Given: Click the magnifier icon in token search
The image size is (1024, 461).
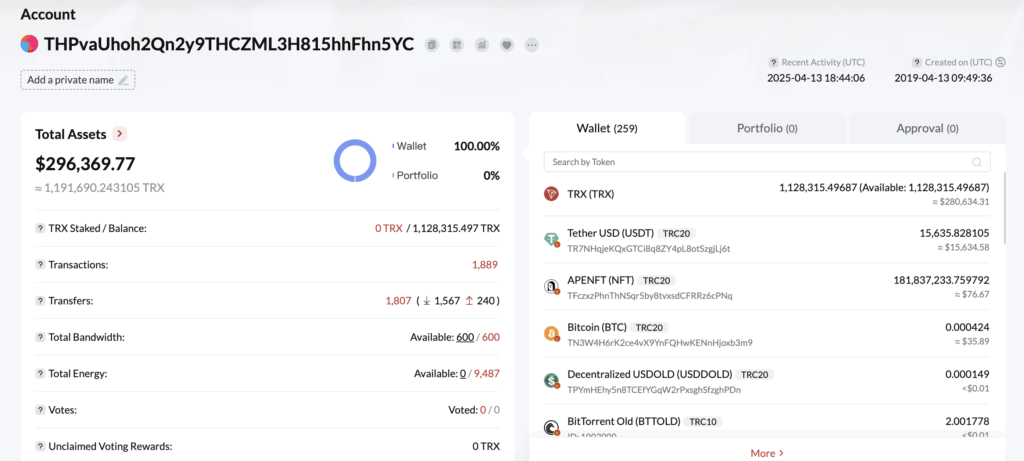Looking at the screenshot, I should click(x=977, y=162).
